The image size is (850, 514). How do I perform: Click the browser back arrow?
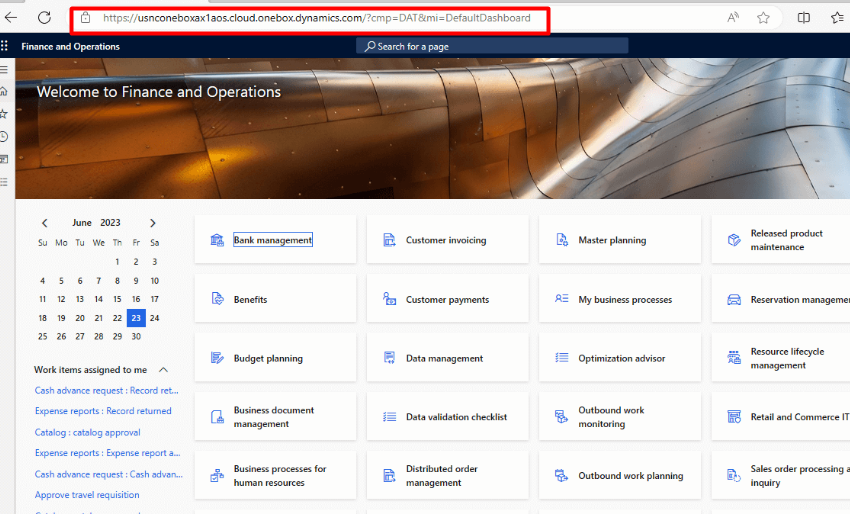click(x=10, y=17)
